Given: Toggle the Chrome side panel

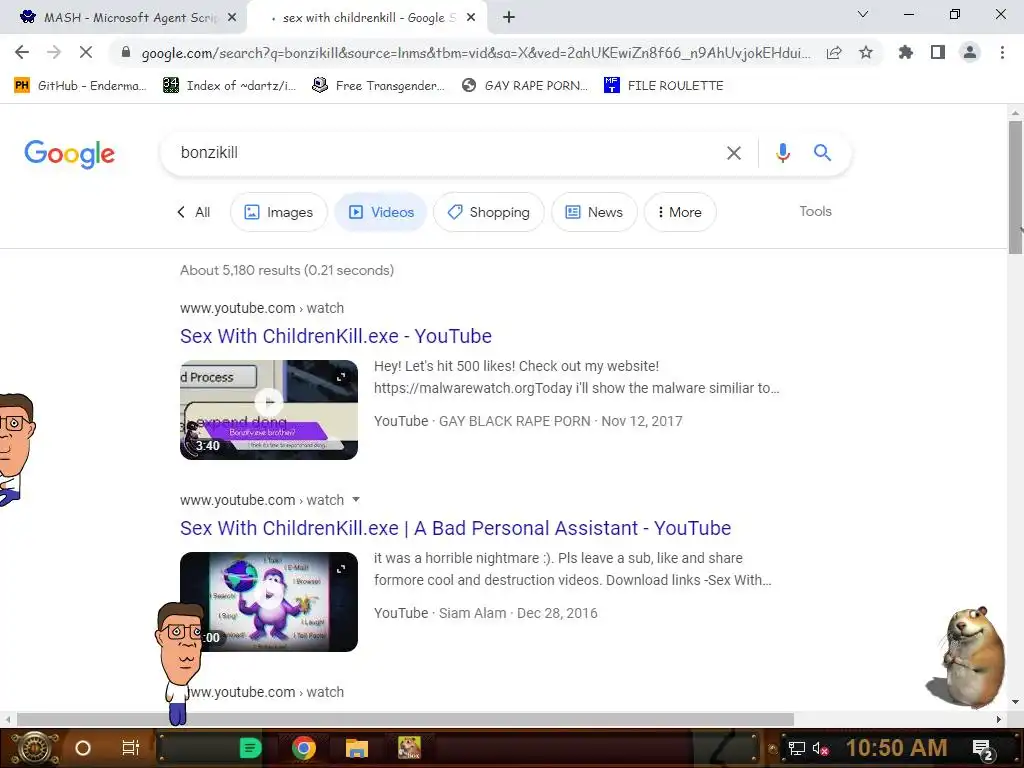Looking at the screenshot, I should click(x=938, y=52).
